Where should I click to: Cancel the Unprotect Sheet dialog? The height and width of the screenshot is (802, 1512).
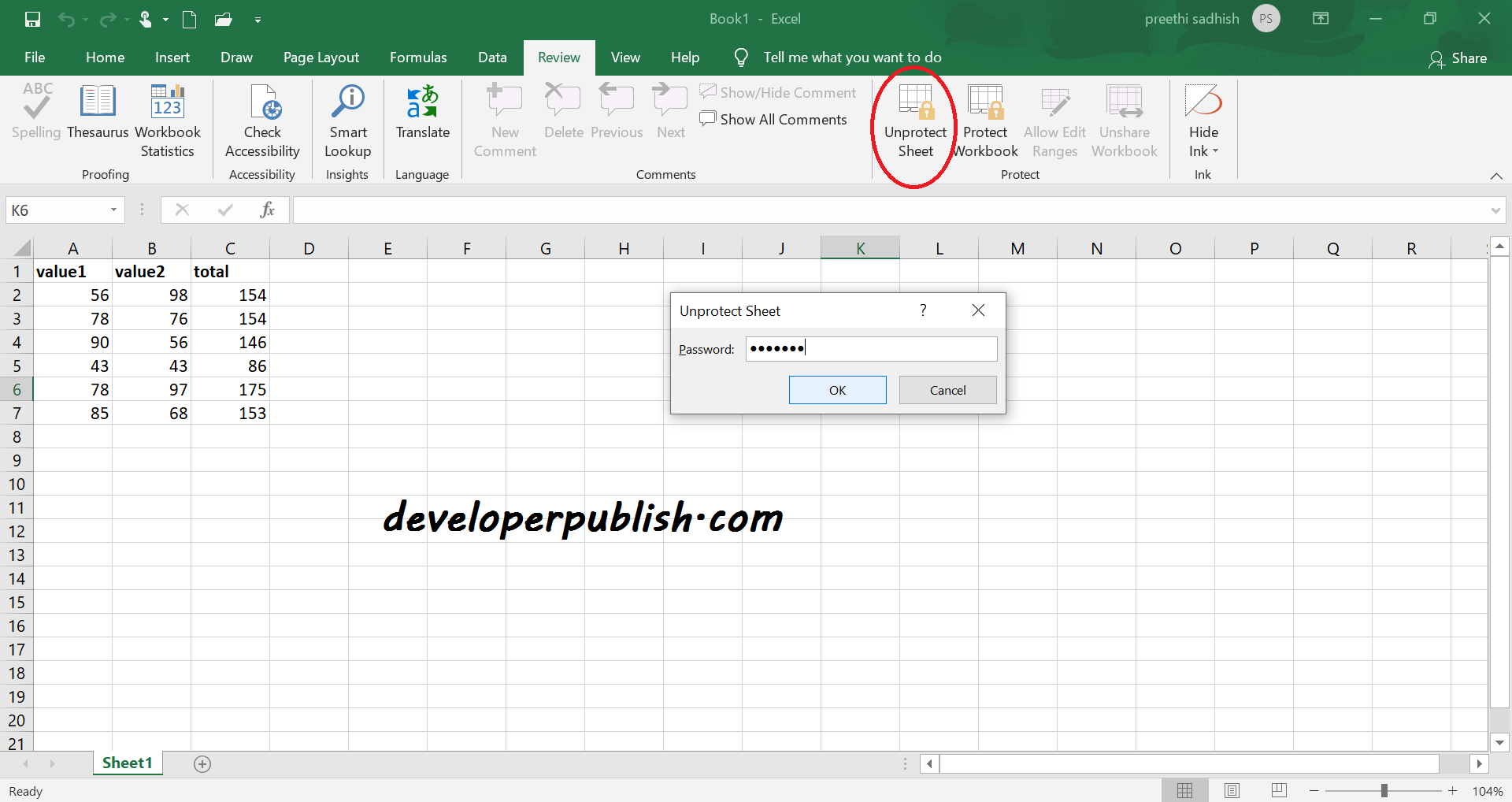tap(947, 389)
